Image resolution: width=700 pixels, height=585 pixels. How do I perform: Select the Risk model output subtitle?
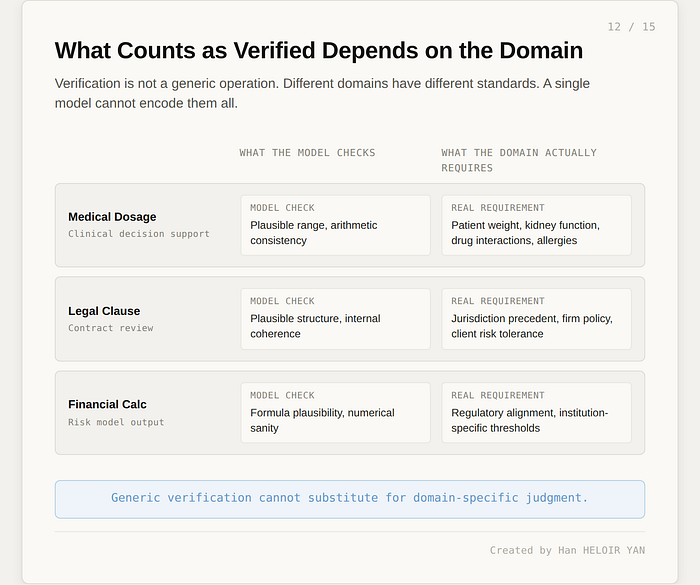116,422
